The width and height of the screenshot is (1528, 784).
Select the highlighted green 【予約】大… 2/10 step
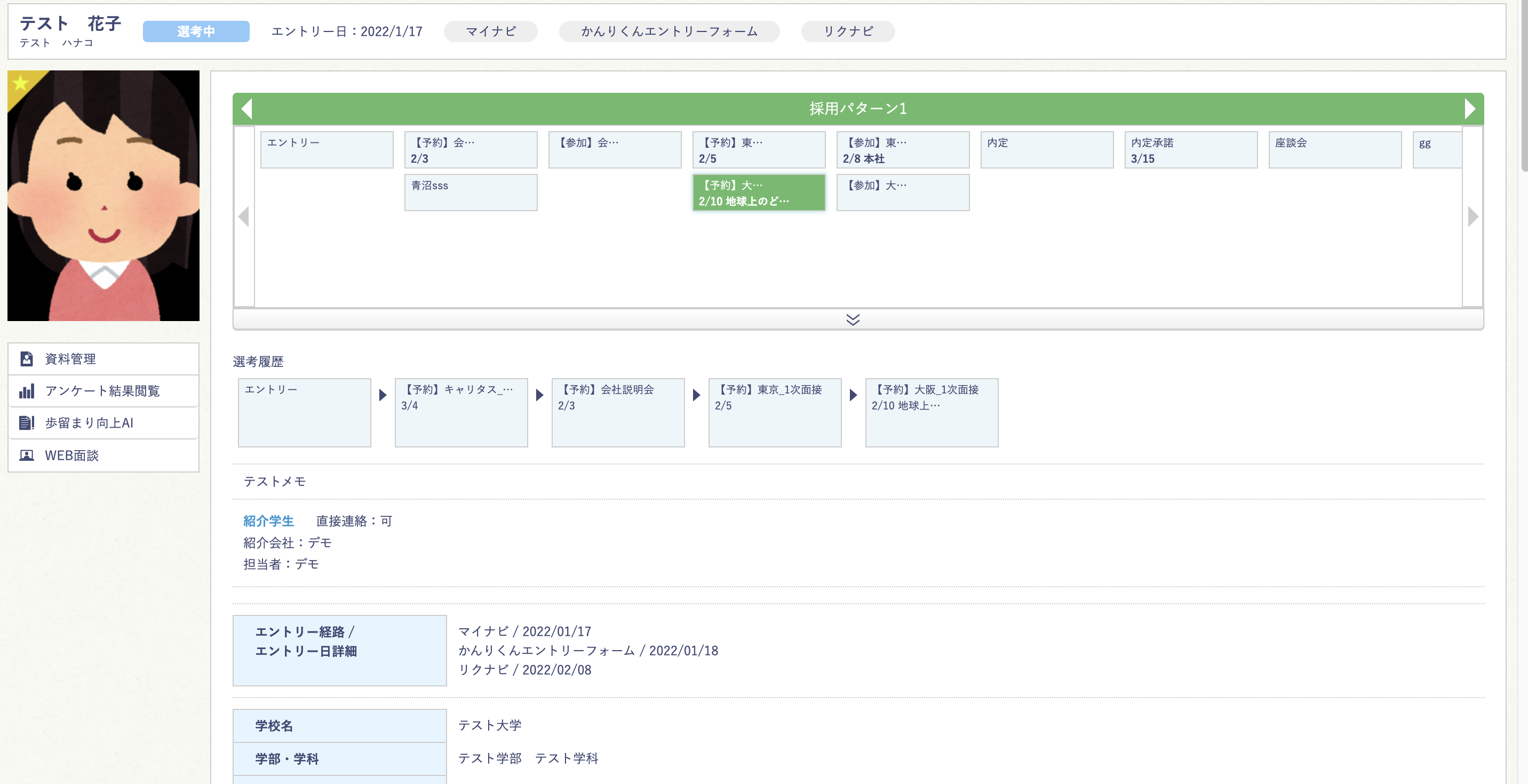[759, 193]
